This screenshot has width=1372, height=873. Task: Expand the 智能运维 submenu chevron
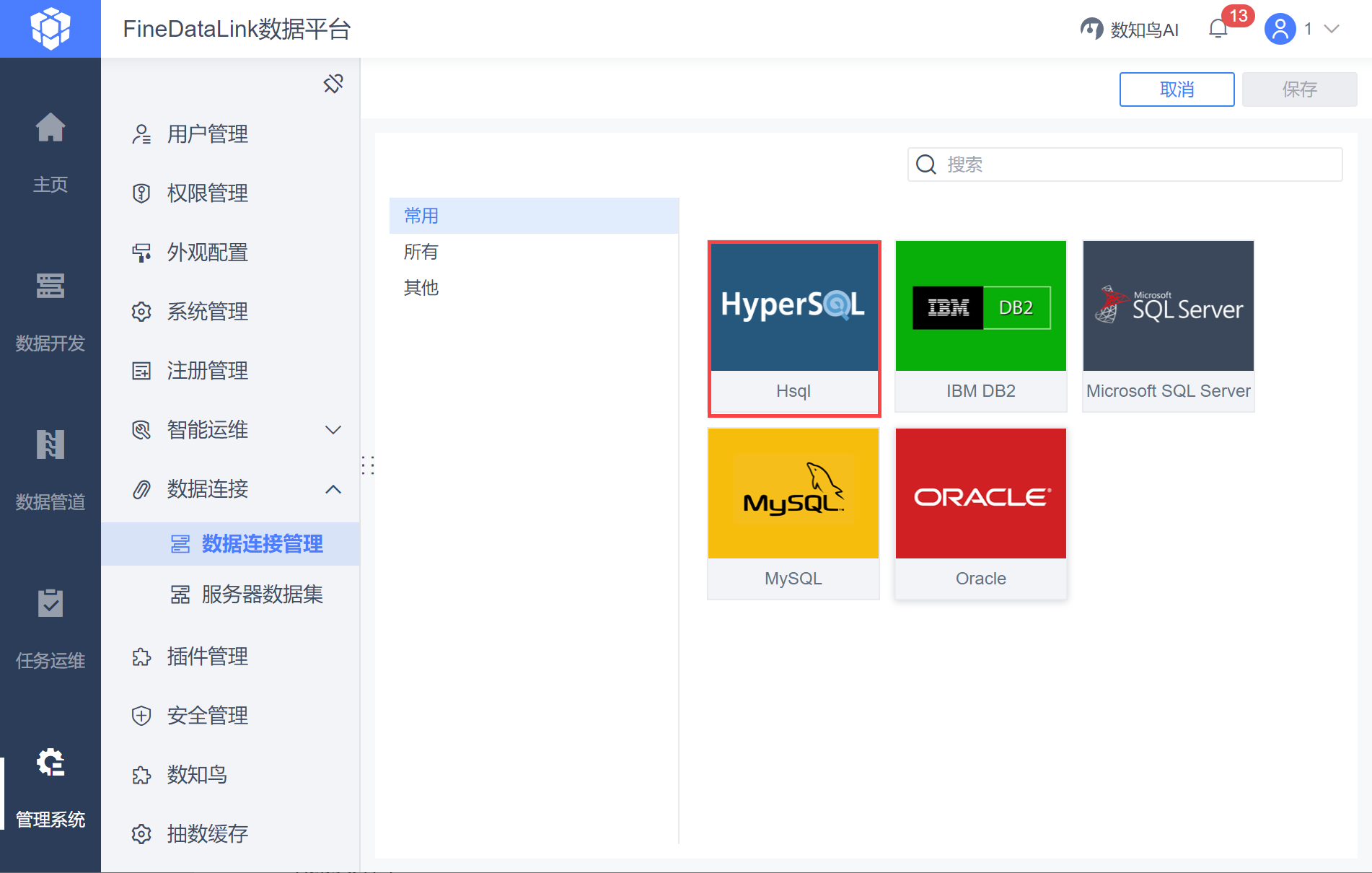(x=333, y=430)
